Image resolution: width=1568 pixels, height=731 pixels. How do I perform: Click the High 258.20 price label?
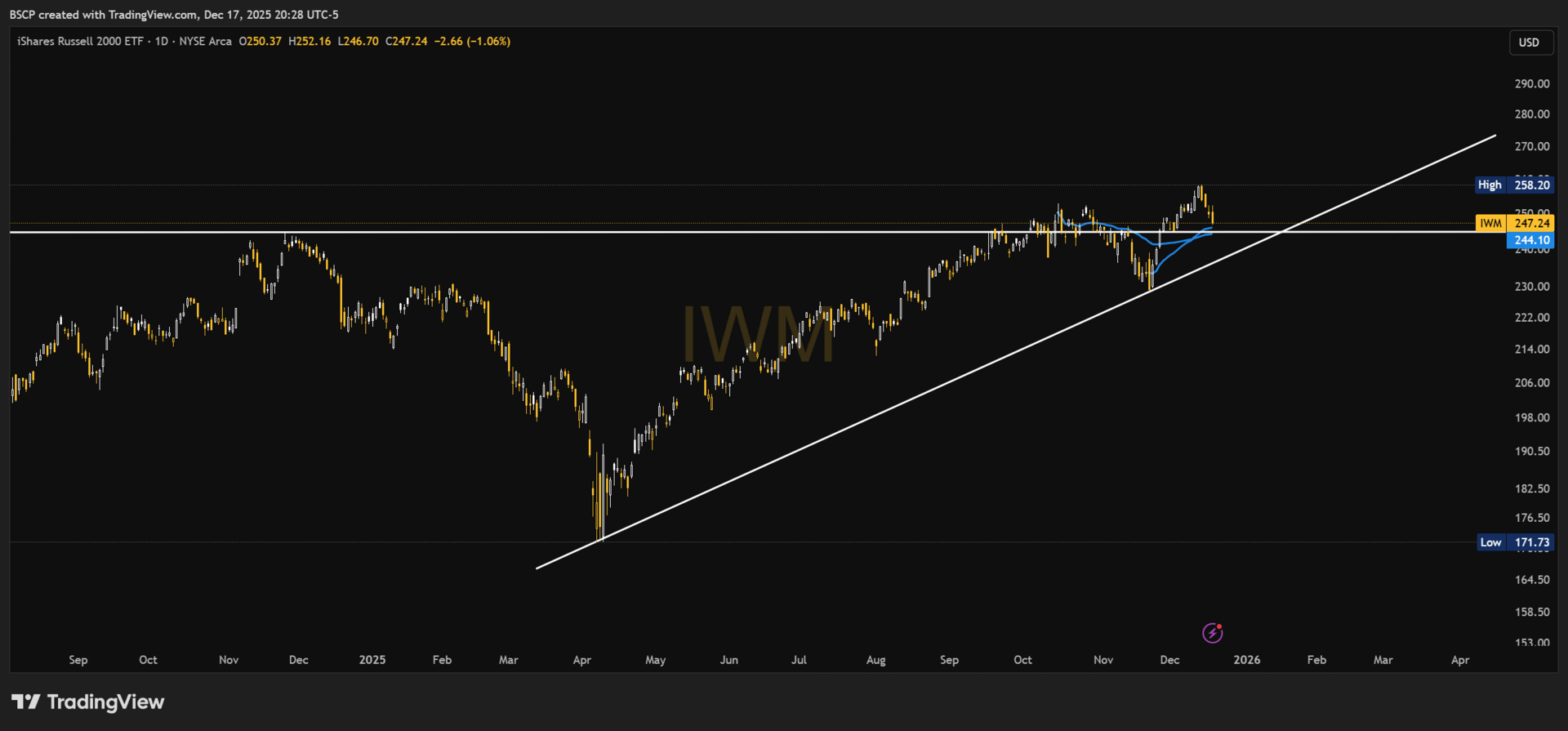click(1514, 185)
